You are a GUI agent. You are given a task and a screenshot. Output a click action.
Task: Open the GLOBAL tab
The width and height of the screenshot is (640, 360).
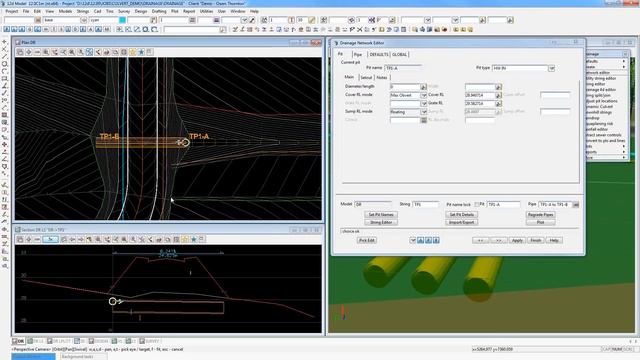pyautogui.click(x=399, y=54)
